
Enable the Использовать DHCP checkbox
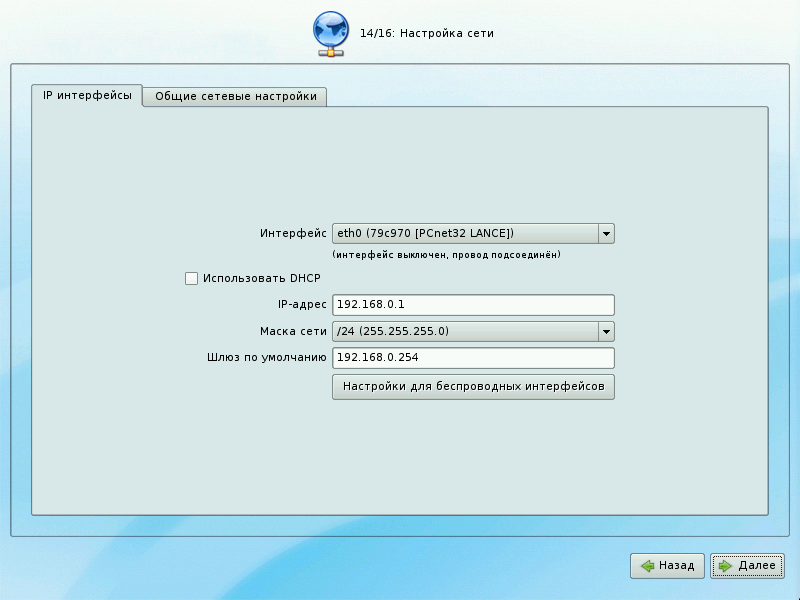192,279
